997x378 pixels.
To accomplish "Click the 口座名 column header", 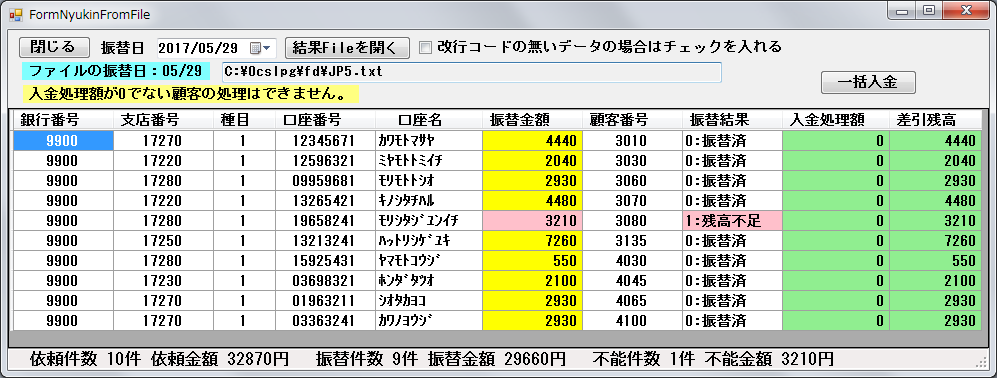I will 429,120.
